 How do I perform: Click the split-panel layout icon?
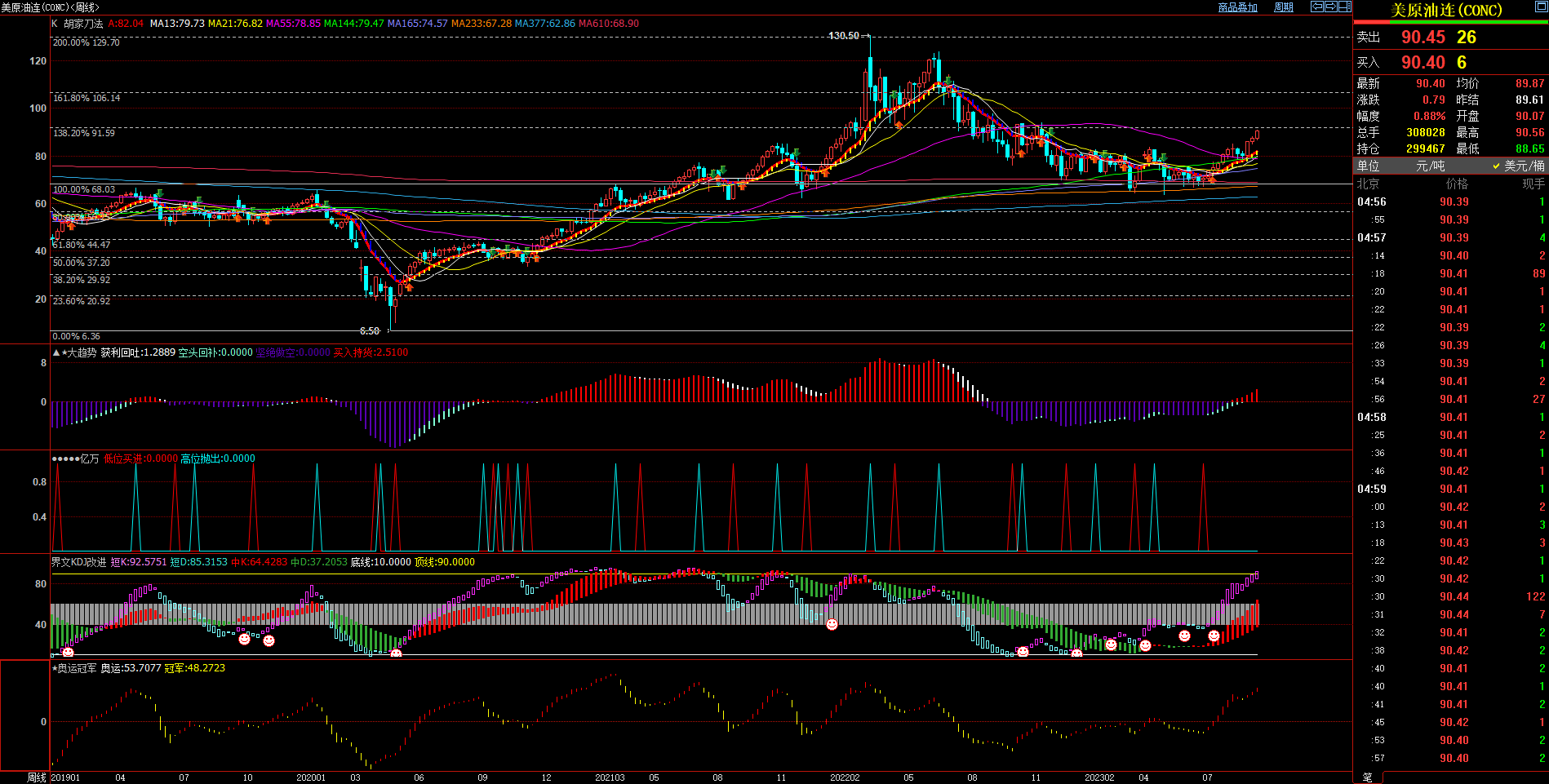coord(1344,7)
